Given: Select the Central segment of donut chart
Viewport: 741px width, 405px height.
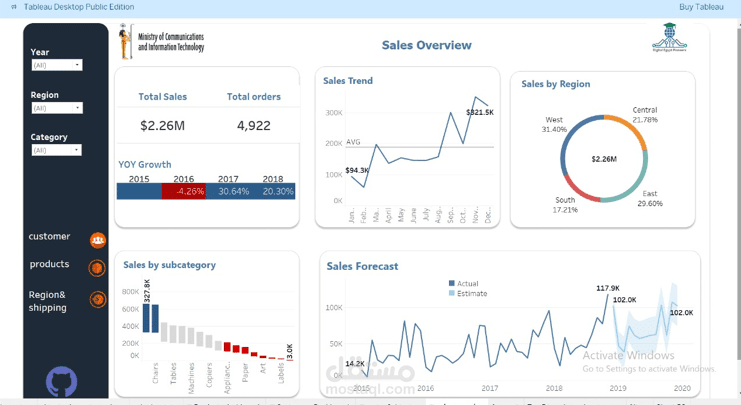Looking at the screenshot, I should (x=632, y=126).
